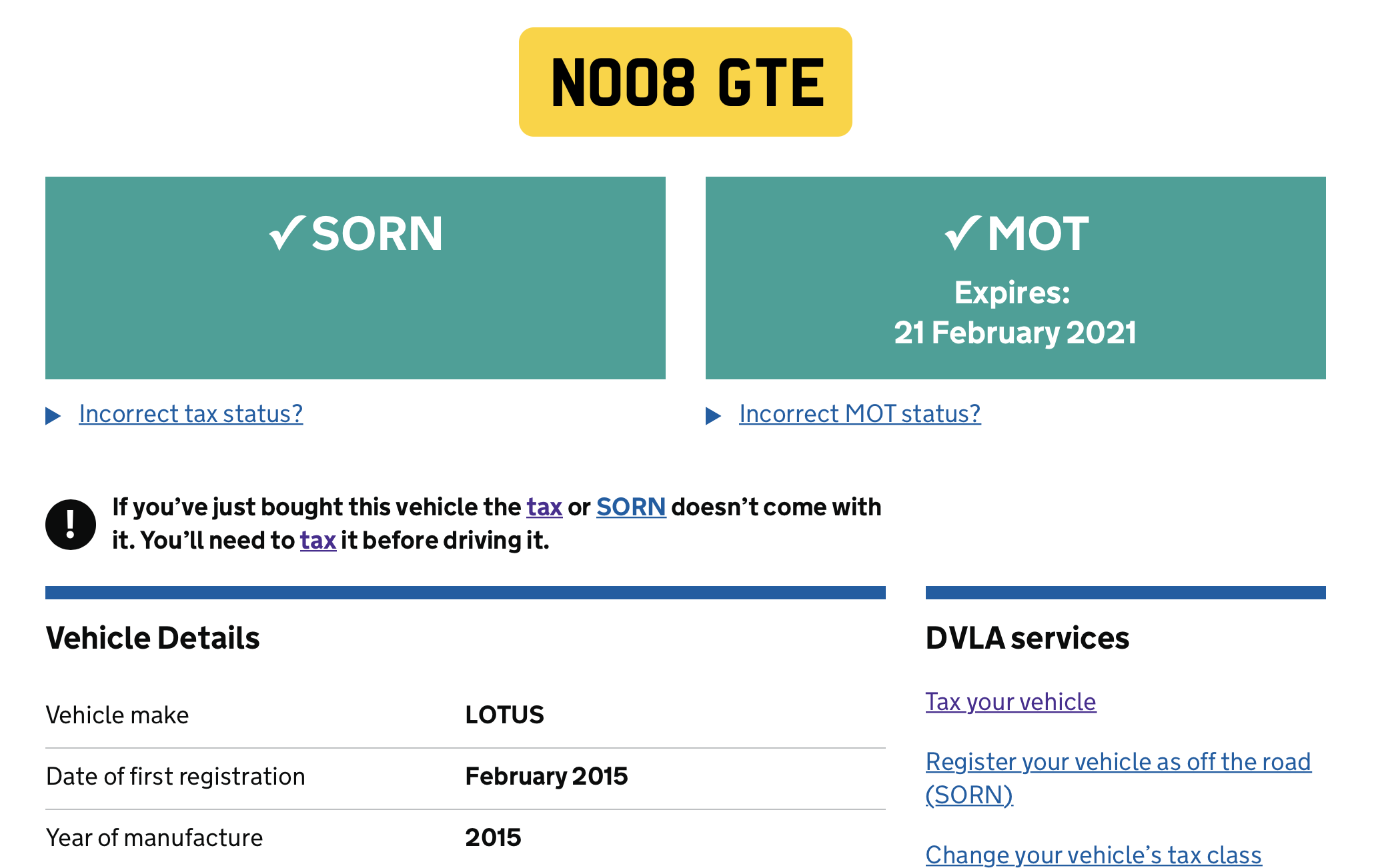This screenshot has height=868, width=1374.
Task: Click the MOT checkmark icon
Action: tap(963, 233)
